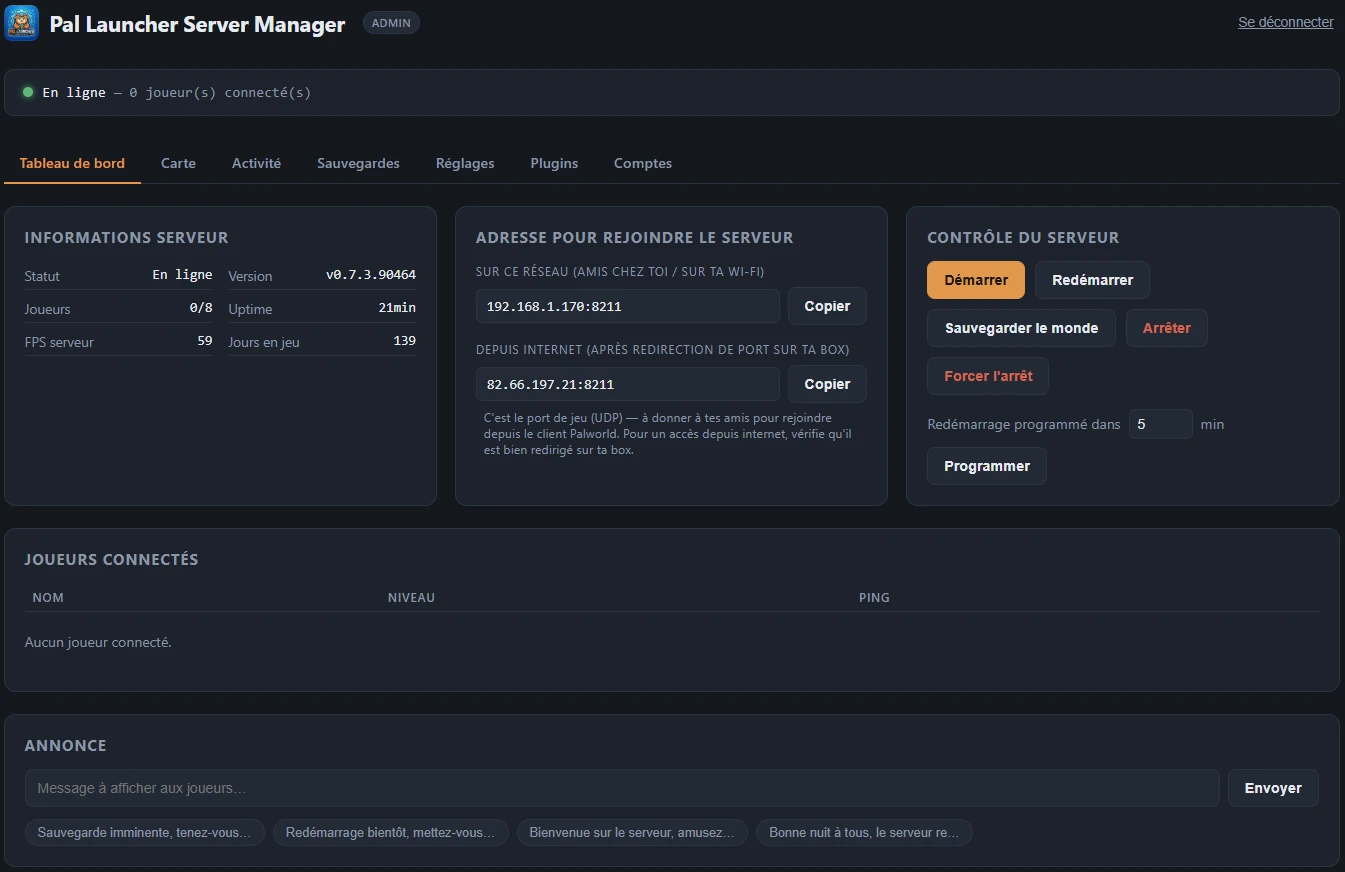Viewport: 1345px width, 872px height.
Task: Click Forcer l'arrêt
Action: click(x=988, y=376)
